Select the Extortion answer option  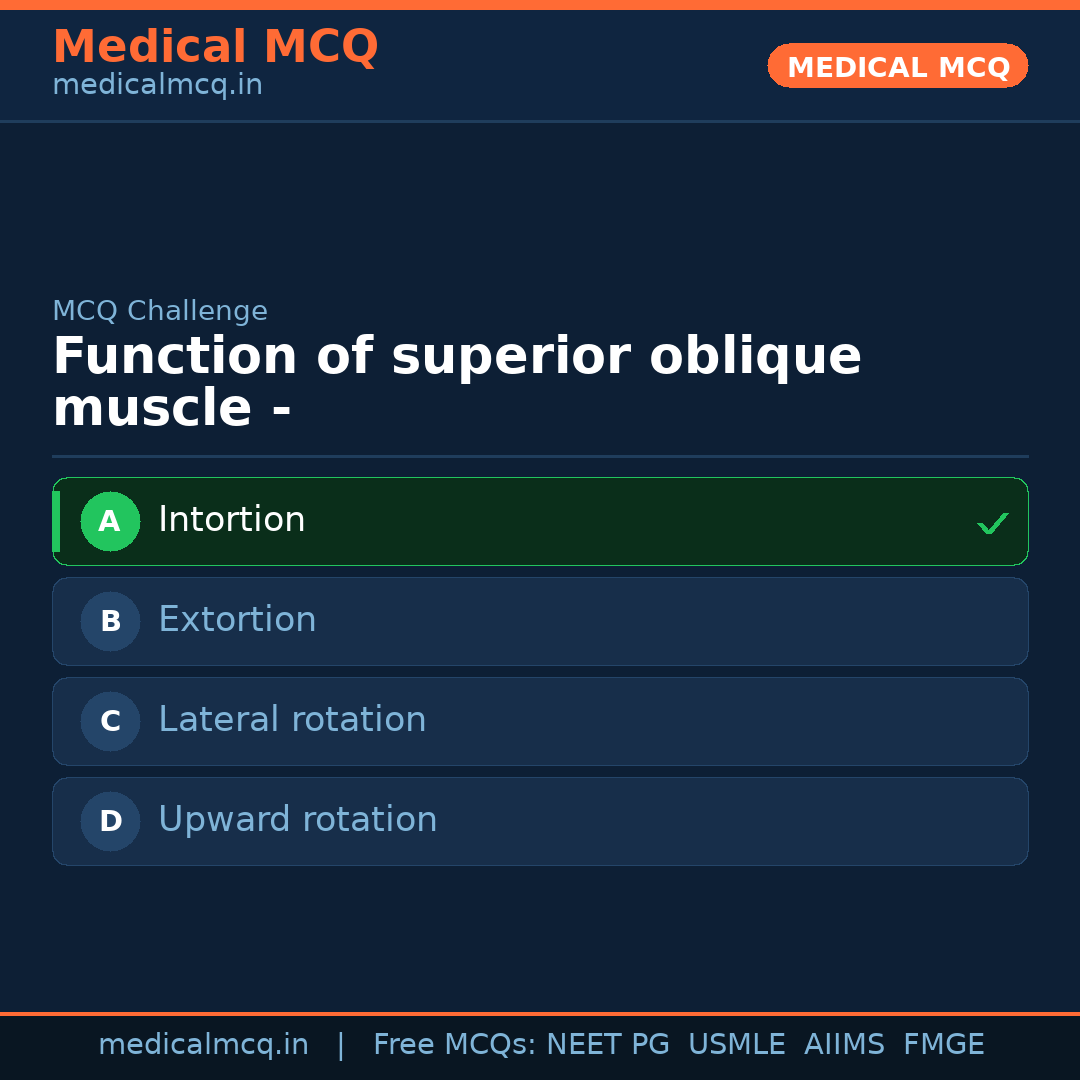click(x=540, y=621)
